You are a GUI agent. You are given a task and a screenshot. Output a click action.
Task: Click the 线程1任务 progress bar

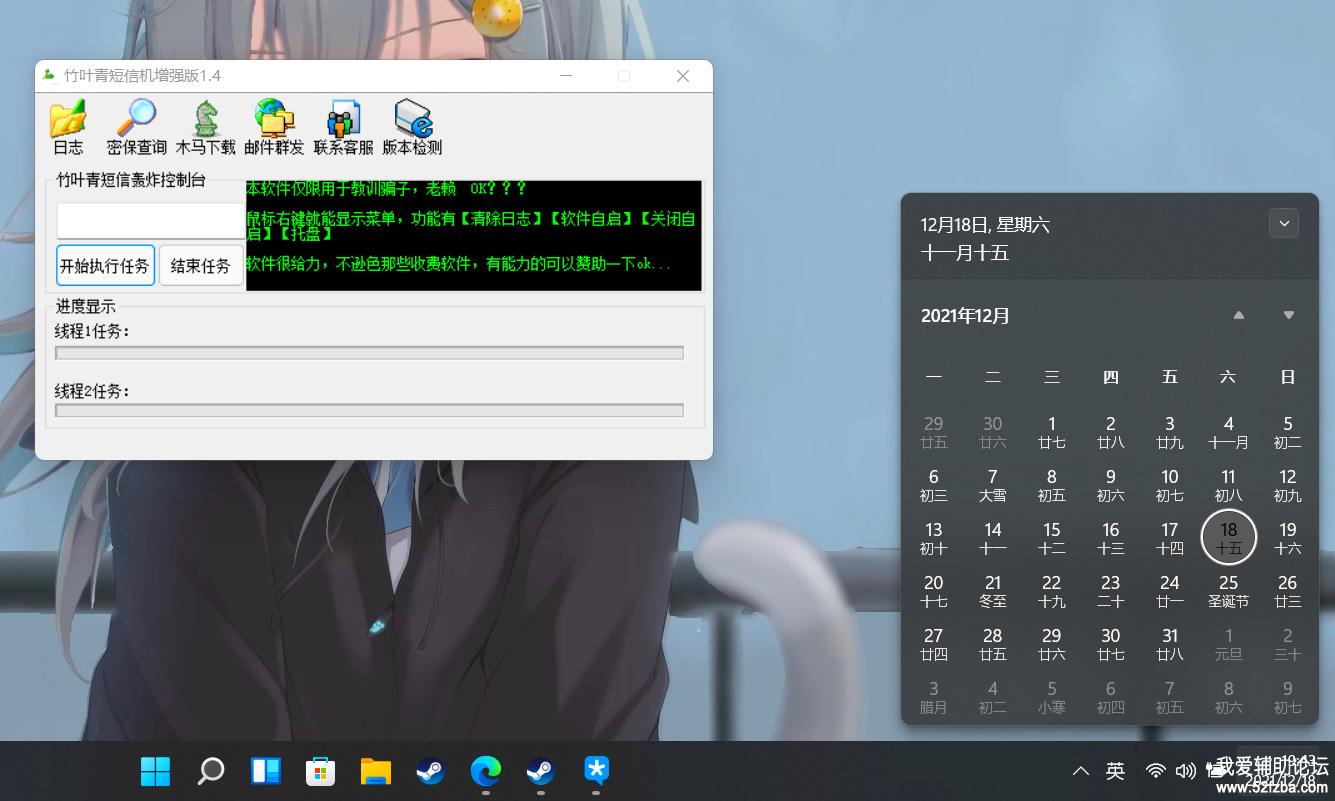click(369, 353)
